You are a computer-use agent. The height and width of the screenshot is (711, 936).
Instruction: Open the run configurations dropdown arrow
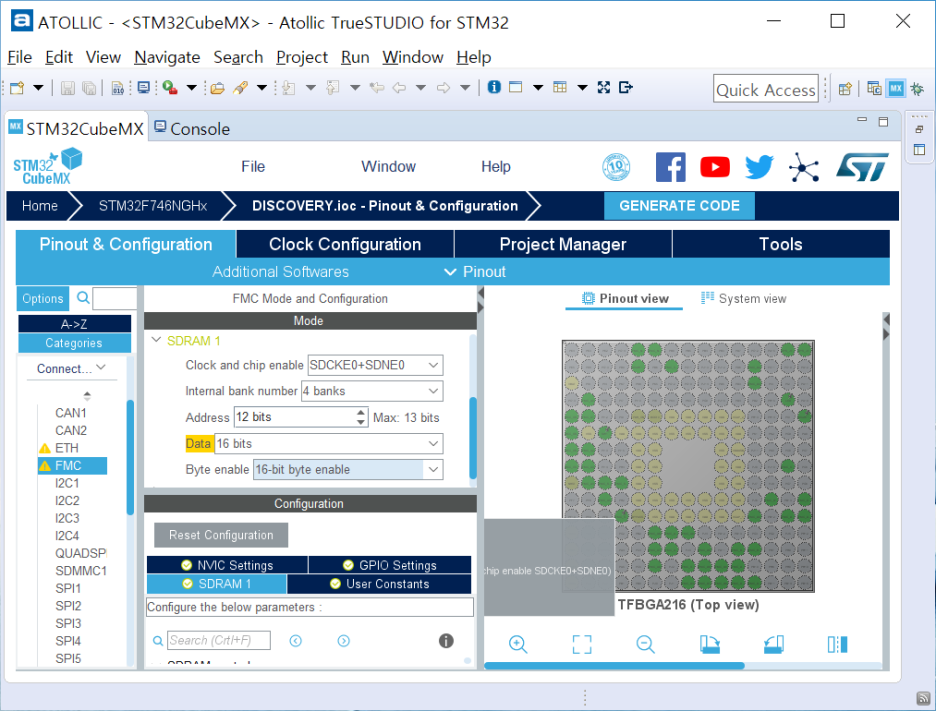tap(192, 88)
